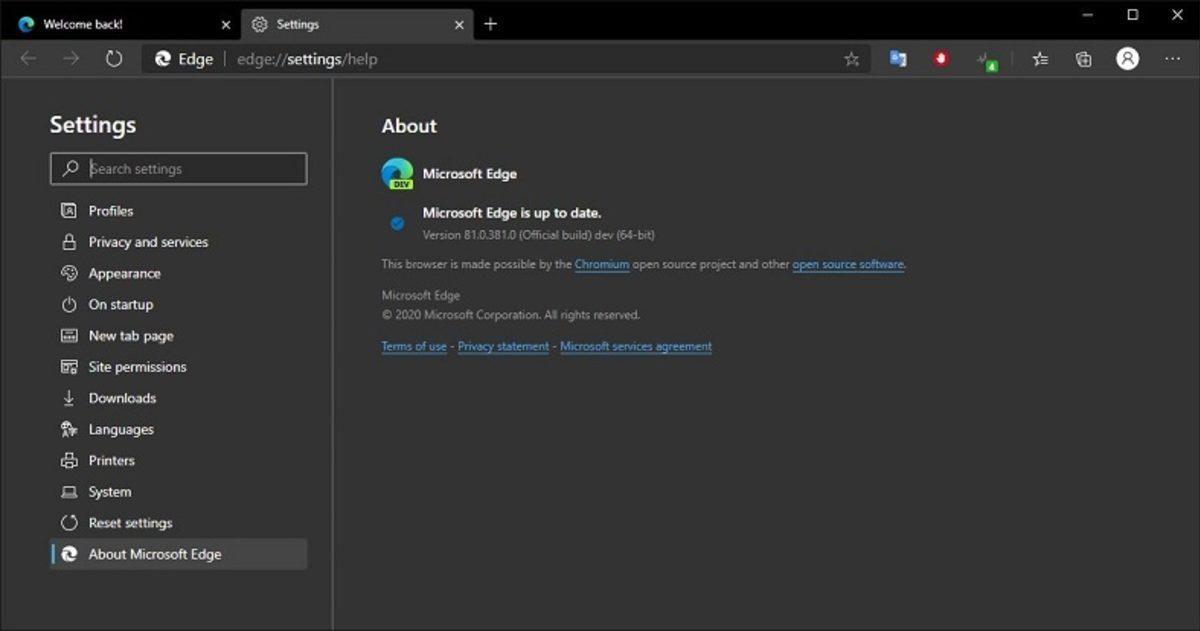Click the Microsoft Translator extension icon
This screenshot has height=631, width=1200.
(897, 59)
